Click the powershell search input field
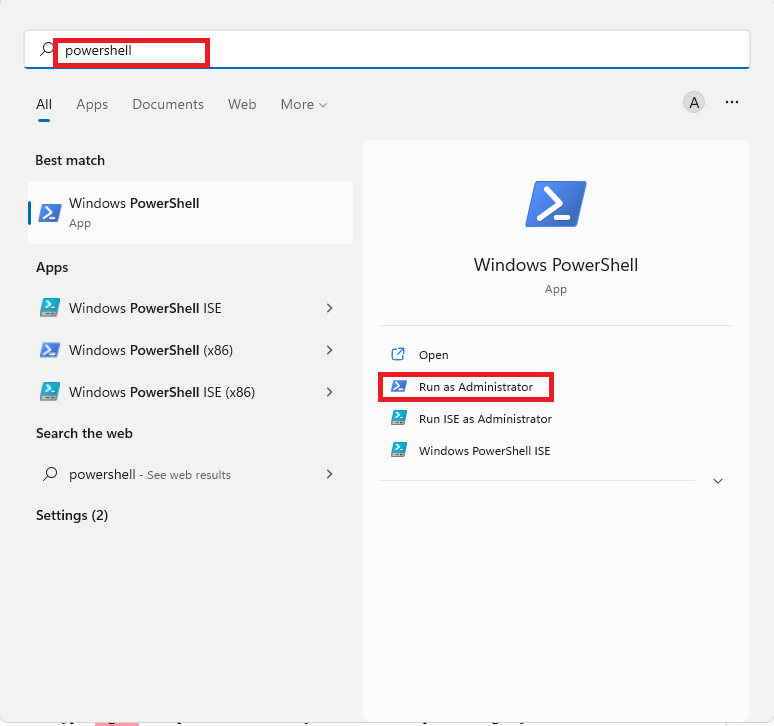 pos(387,49)
